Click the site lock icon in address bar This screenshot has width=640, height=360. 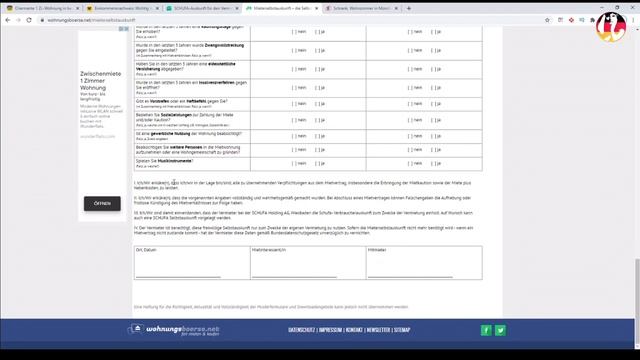(42, 20)
